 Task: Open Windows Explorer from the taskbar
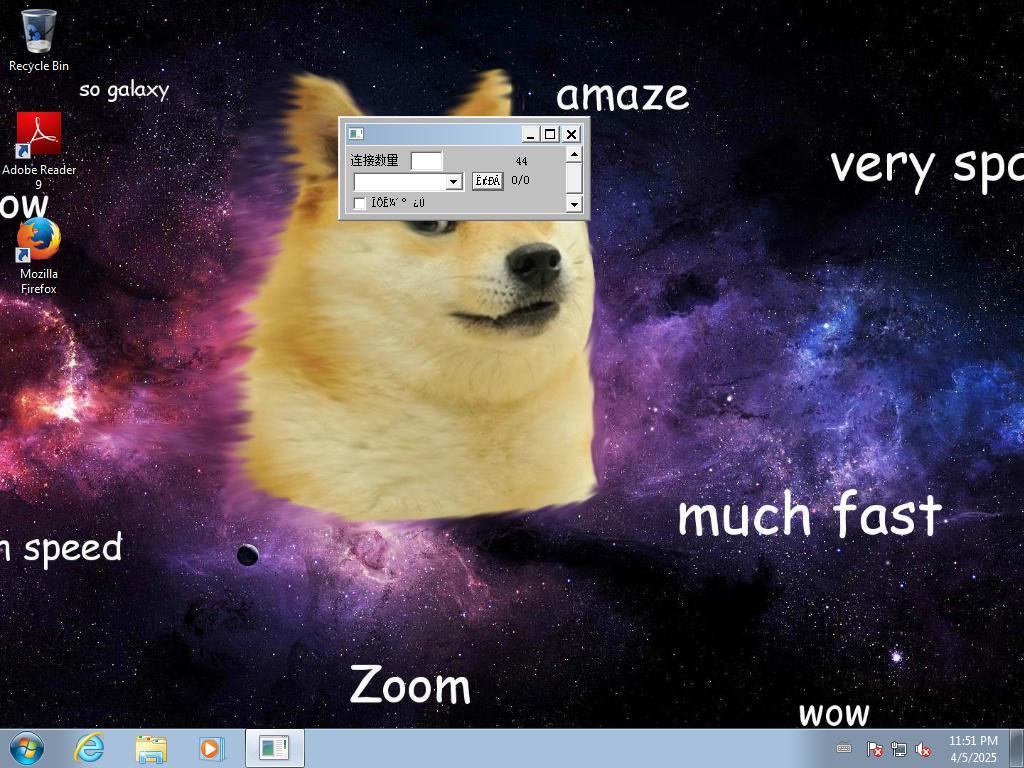(151, 748)
